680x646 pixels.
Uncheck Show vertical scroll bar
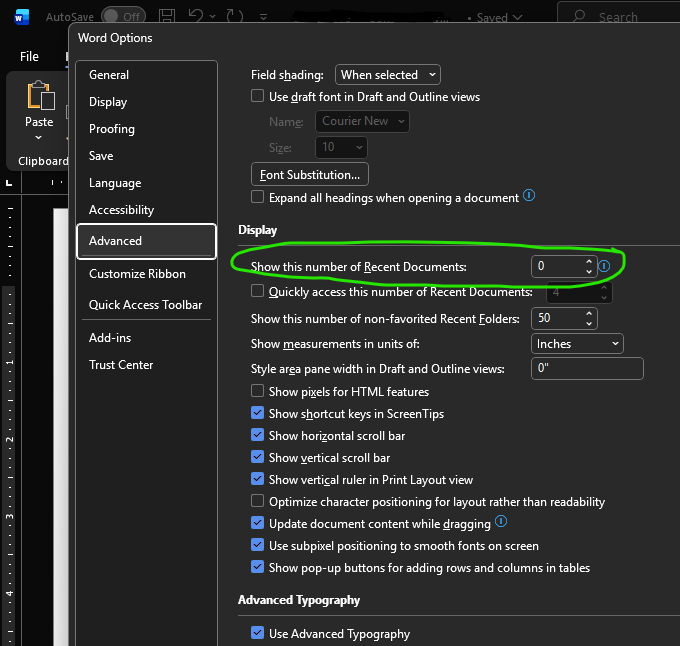point(257,457)
